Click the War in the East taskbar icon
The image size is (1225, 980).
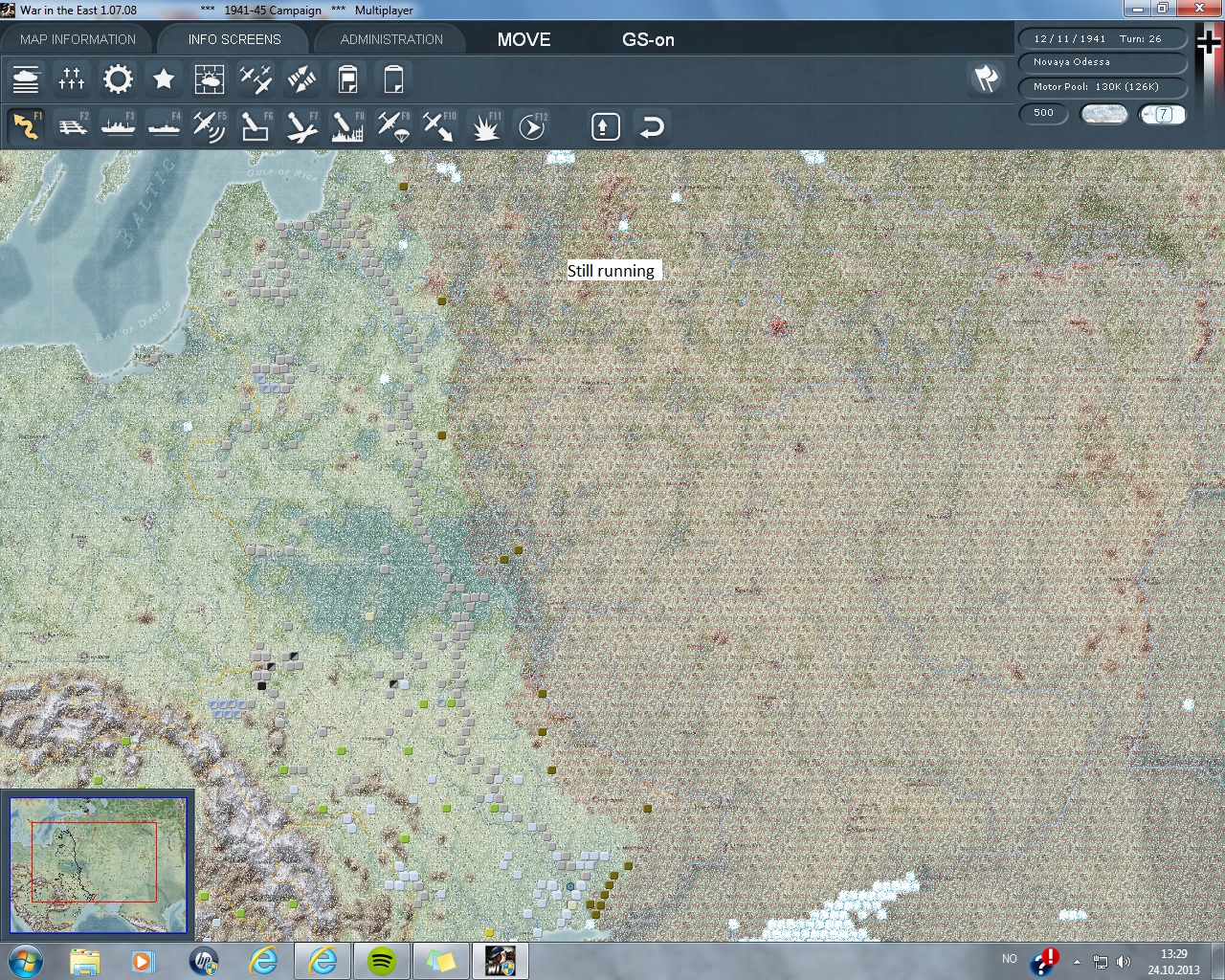coord(501,961)
